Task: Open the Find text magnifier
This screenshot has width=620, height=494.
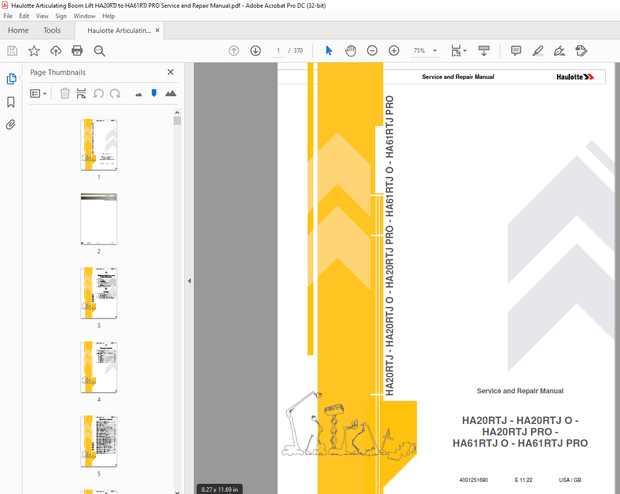Action: pos(99,50)
